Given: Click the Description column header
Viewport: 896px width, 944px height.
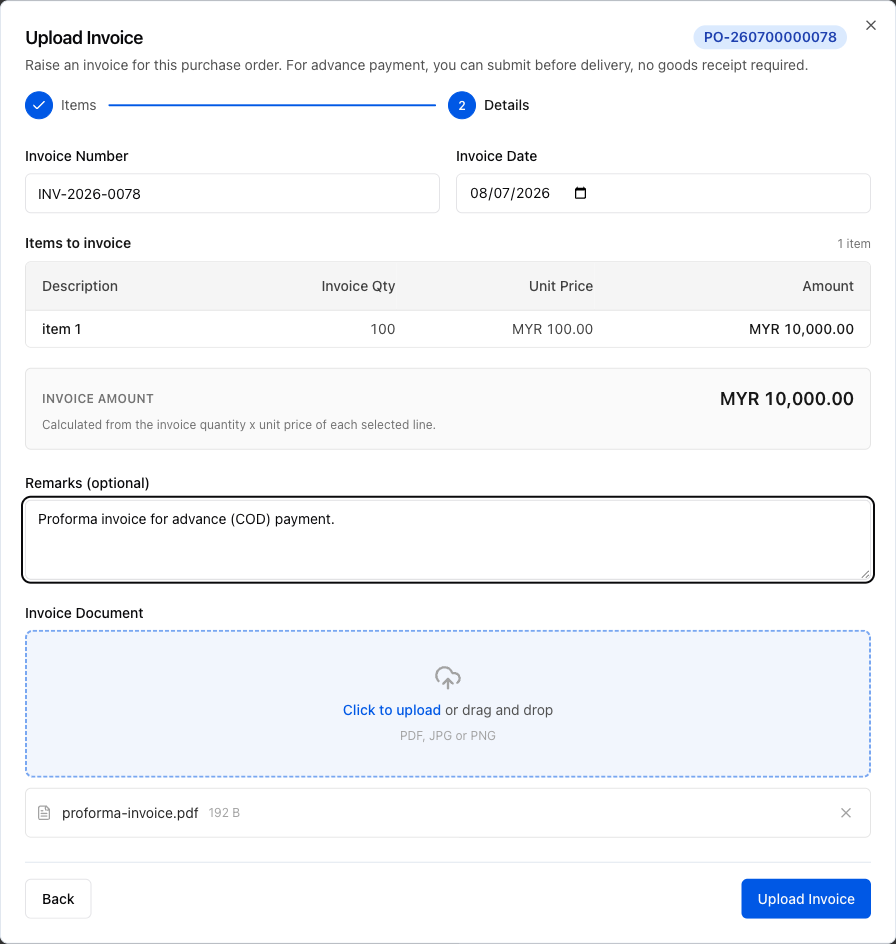Looking at the screenshot, I should 80,286.
